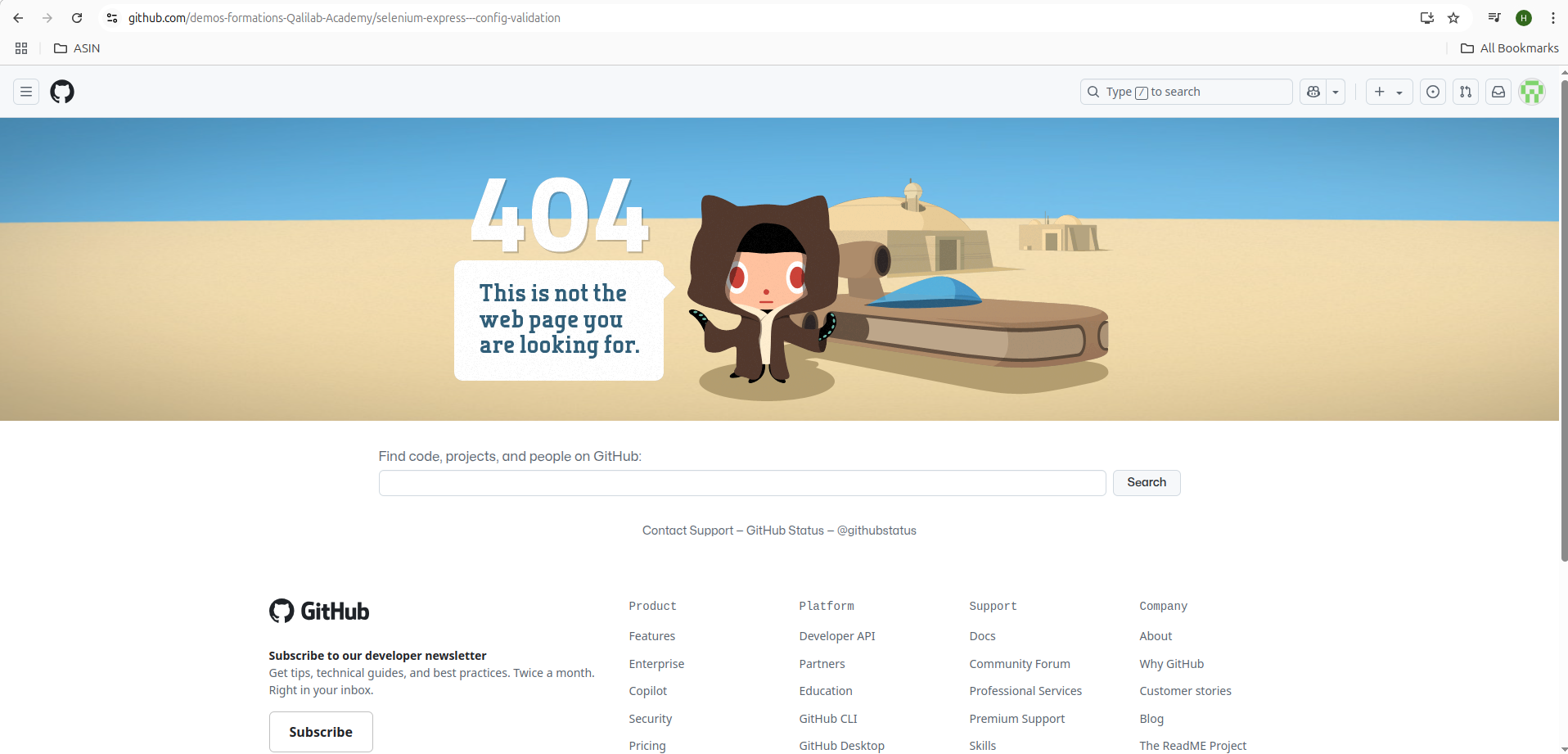Open the Features footer link
This screenshot has width=1568, height=754.
tap(652, 636)
